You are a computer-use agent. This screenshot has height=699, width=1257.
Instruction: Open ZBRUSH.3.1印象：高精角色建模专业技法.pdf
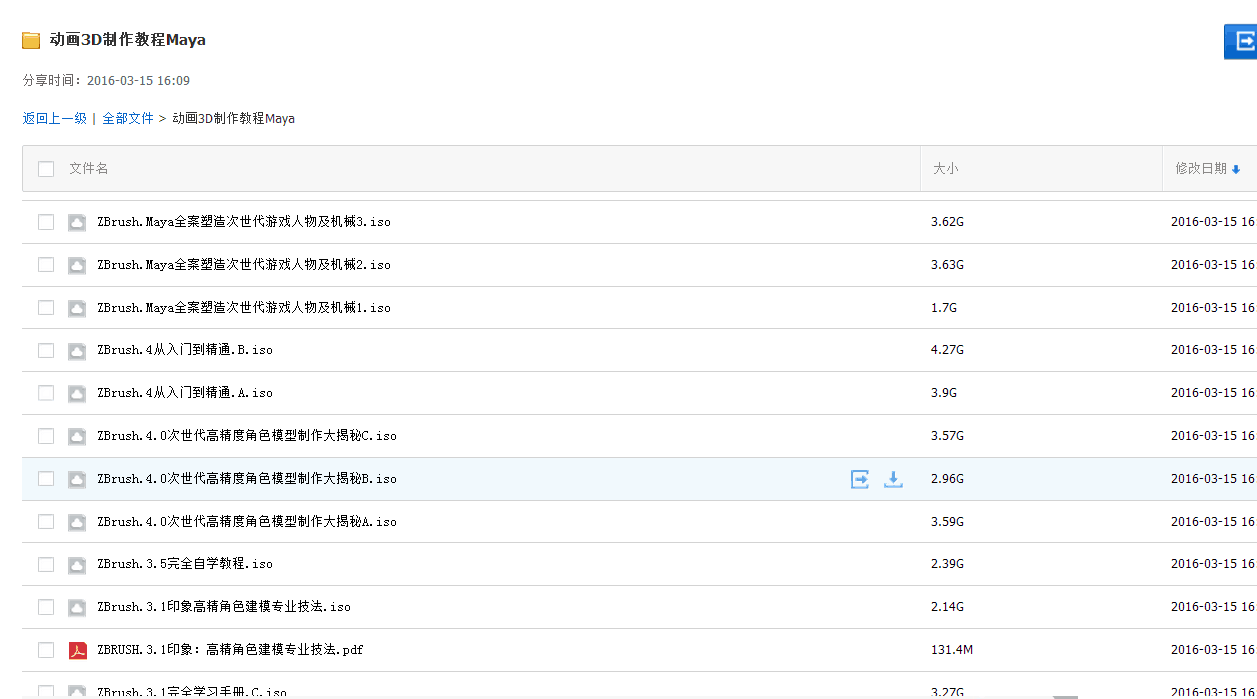click(230, 650)
